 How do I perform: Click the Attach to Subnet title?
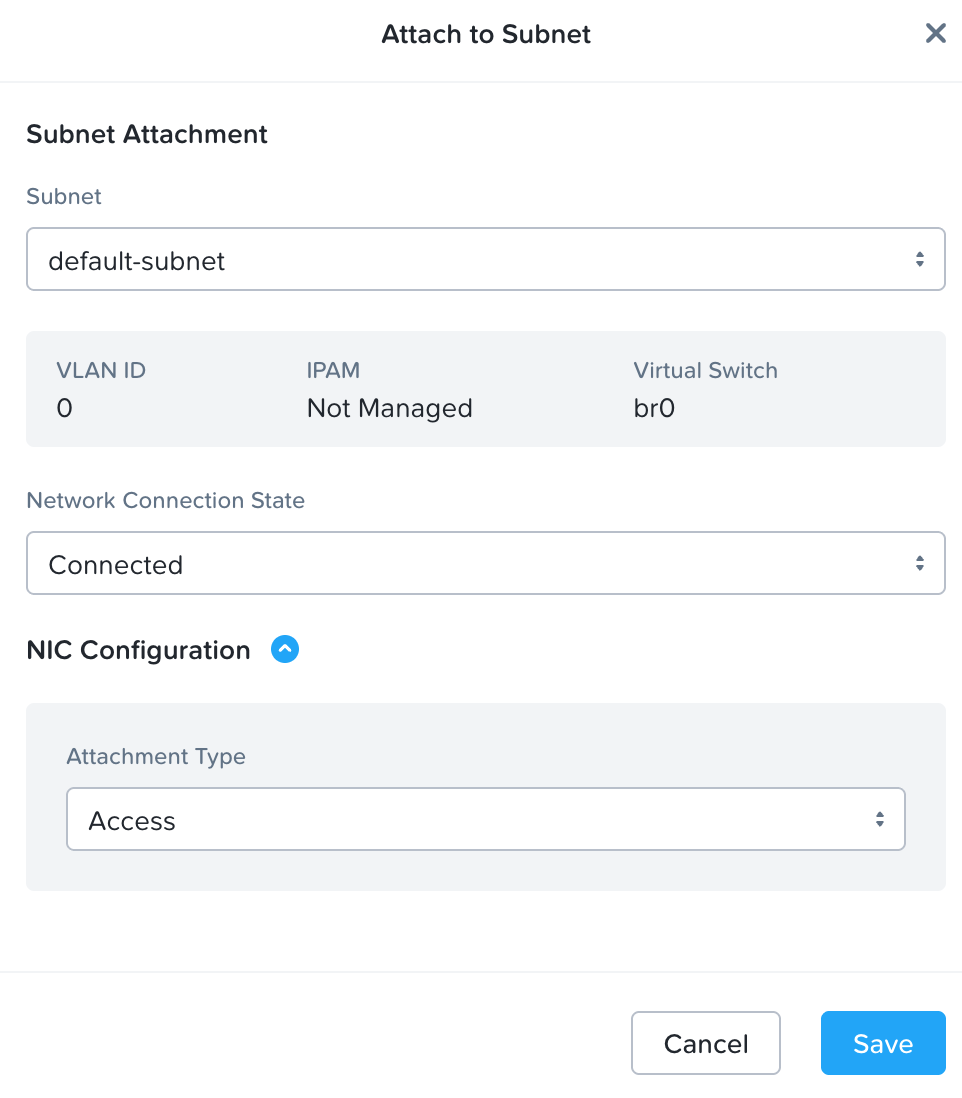point(486,34)
